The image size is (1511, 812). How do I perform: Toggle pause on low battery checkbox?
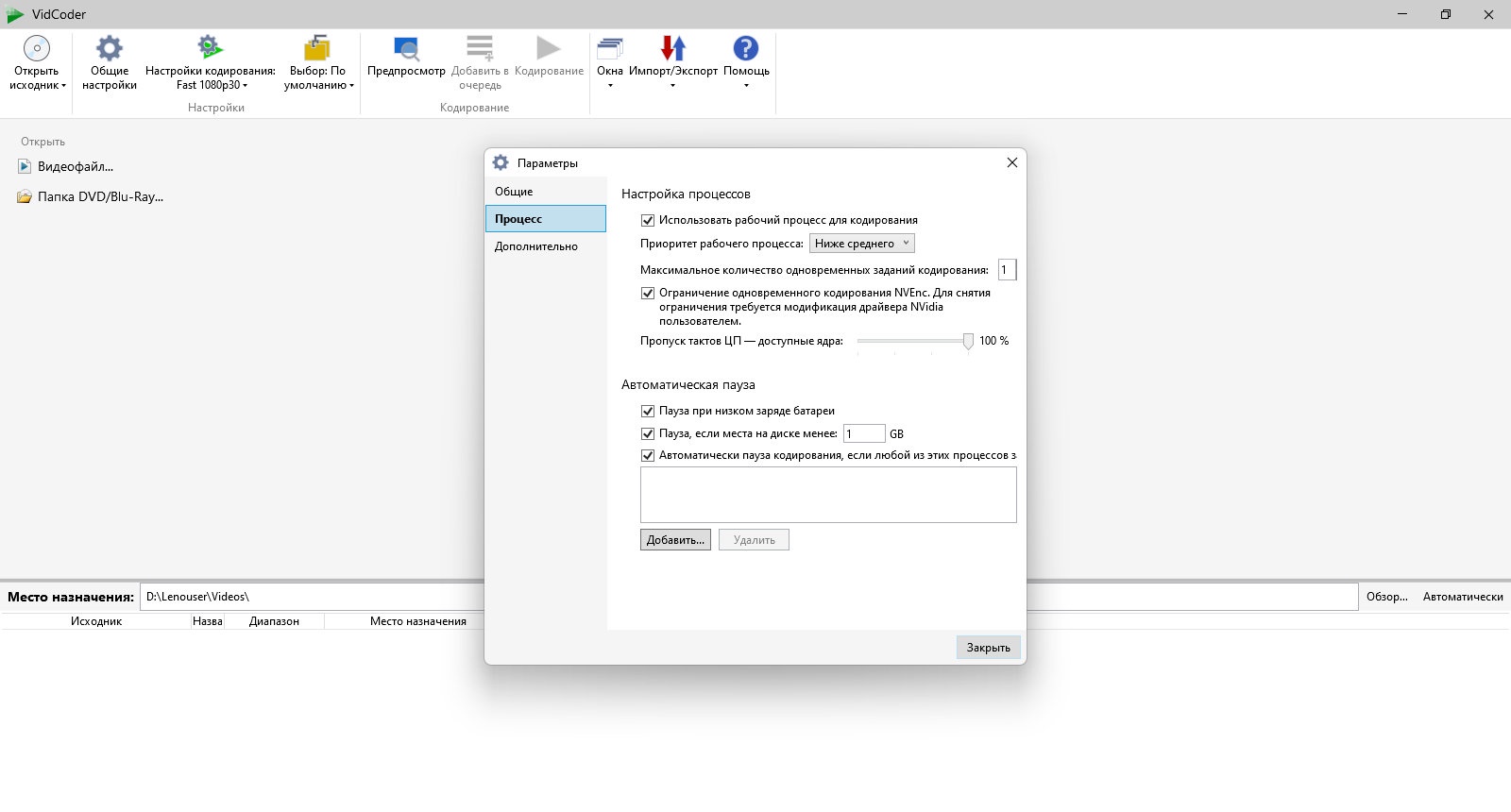click(648, 411)
